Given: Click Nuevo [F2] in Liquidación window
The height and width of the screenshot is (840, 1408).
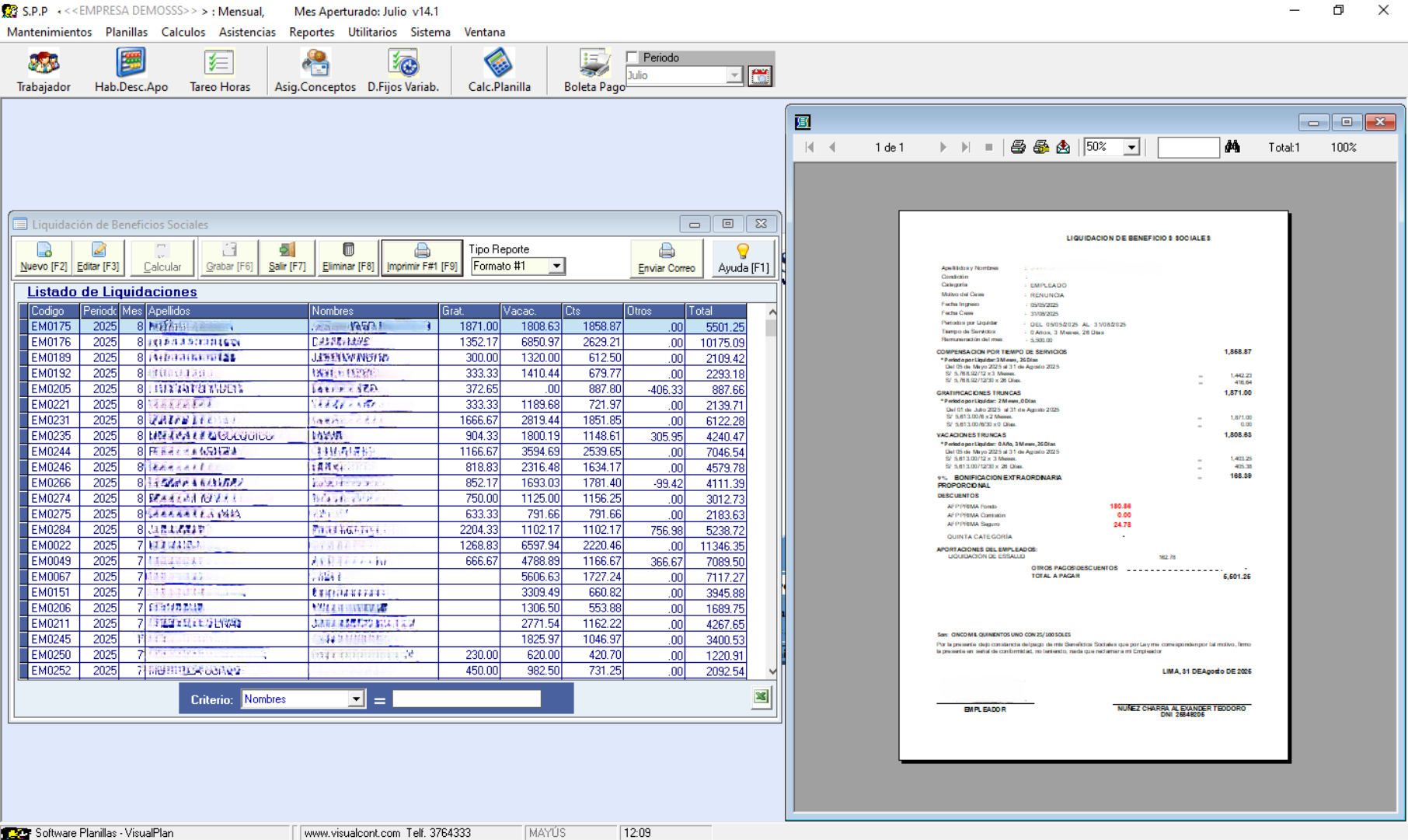Looking at the screenshot, I should (44, 258).
